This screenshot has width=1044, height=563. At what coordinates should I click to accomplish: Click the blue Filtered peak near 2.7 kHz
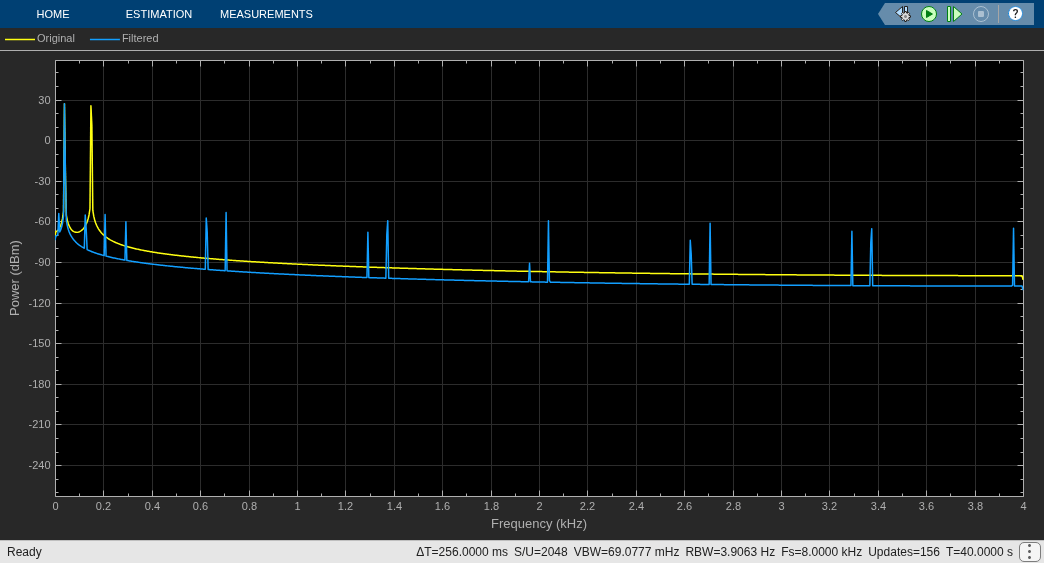pyautogui.click(x=710, y=253)
